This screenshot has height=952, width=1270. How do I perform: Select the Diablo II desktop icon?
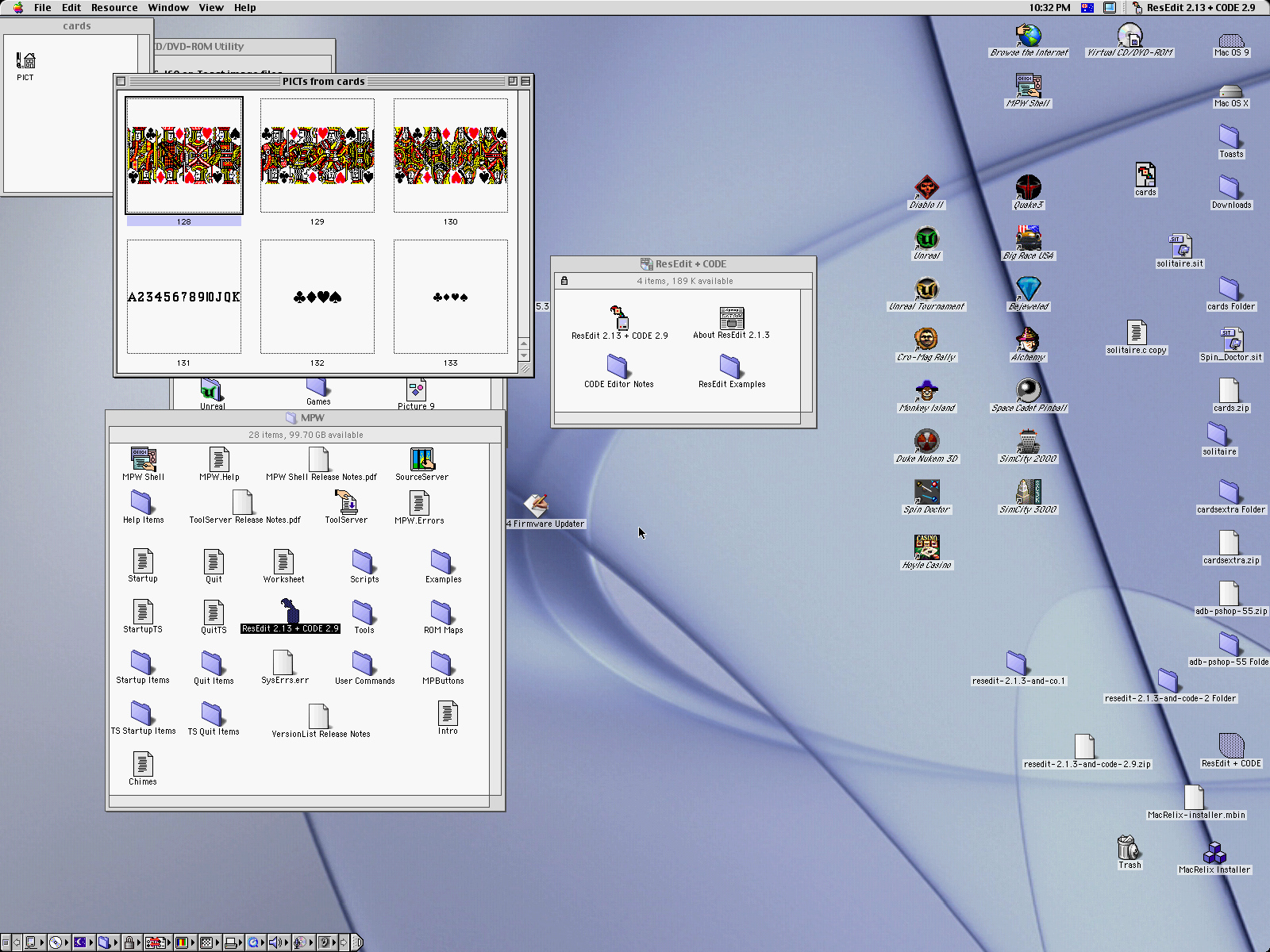click(926, 187)
